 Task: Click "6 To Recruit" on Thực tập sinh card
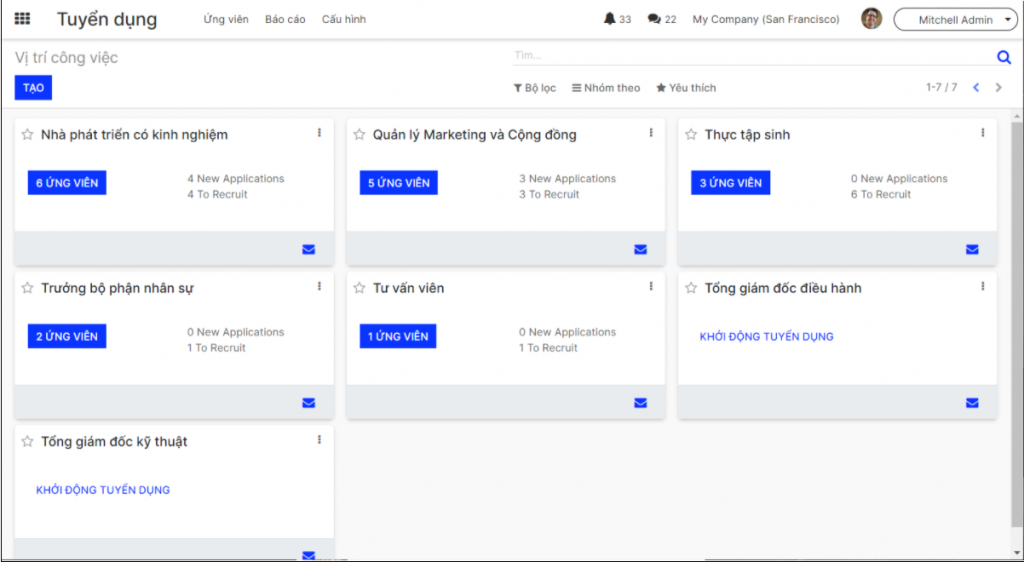881,194
